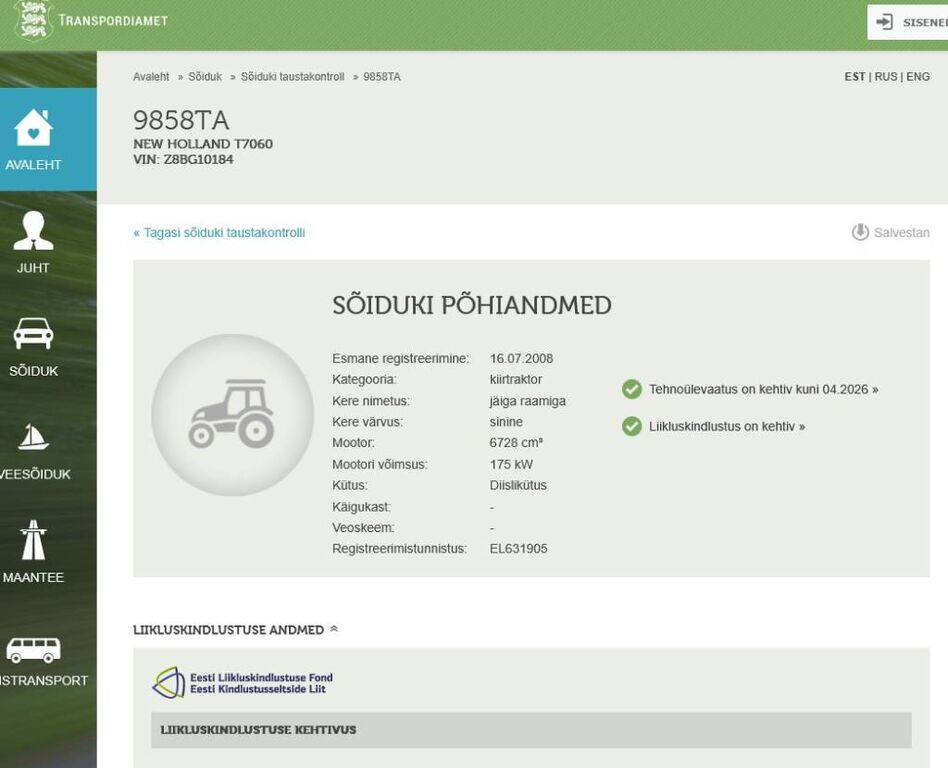
Task: Click the tractor vehicle picture
Action: tap(233, 415)
